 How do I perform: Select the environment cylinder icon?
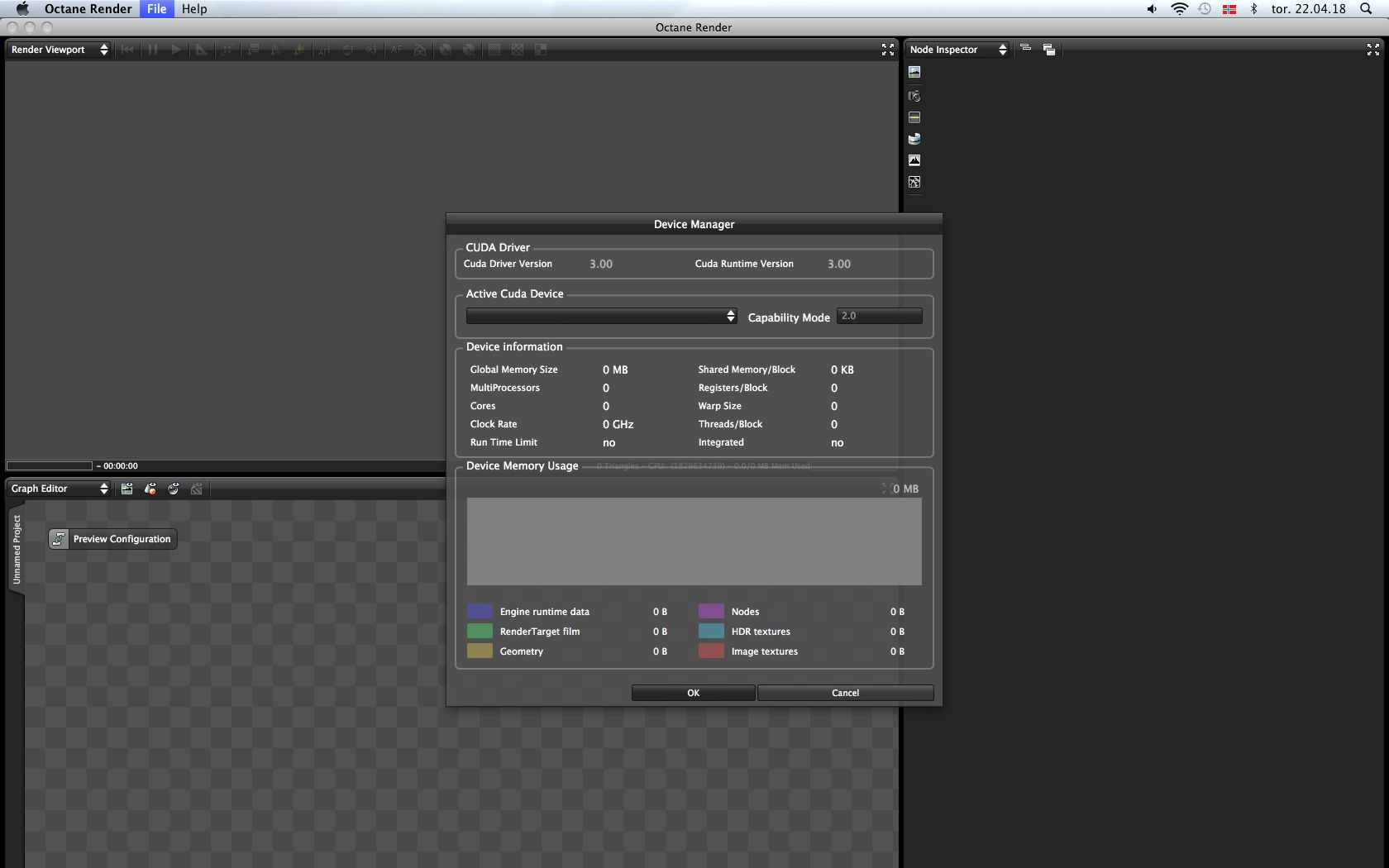(914, 139)
